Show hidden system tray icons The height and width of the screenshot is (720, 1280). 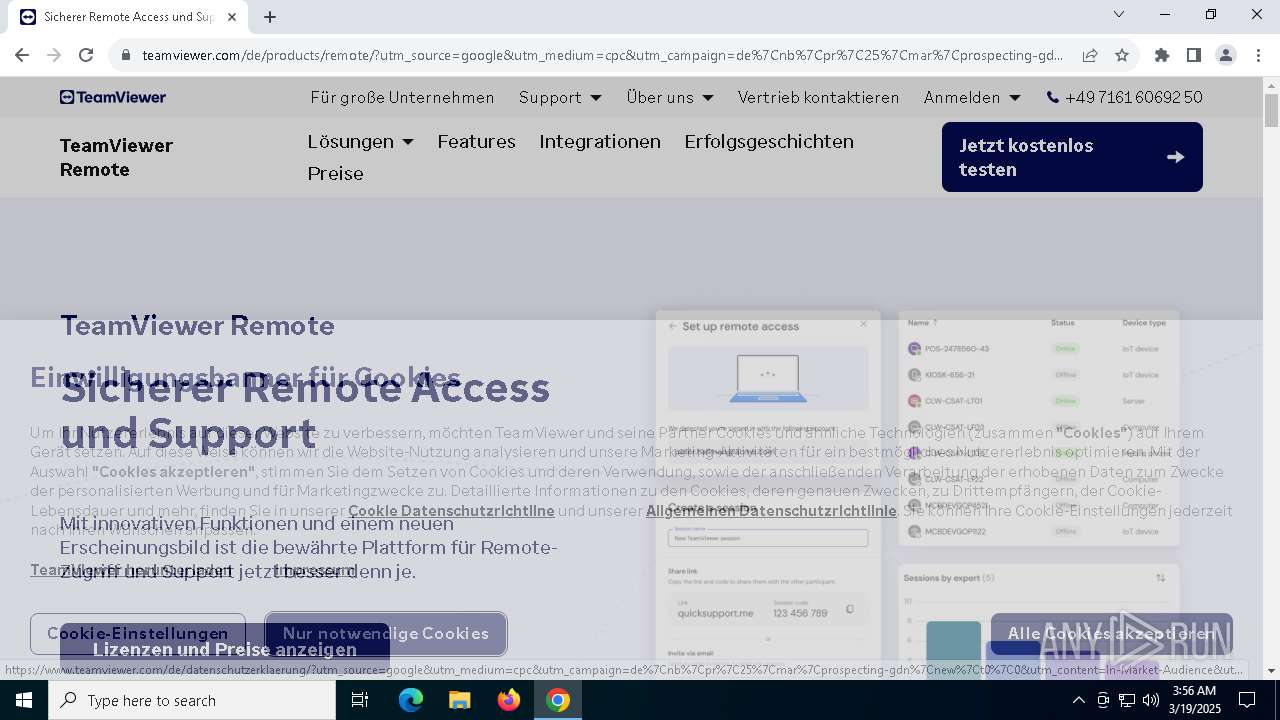click(x=1078, y=700)
